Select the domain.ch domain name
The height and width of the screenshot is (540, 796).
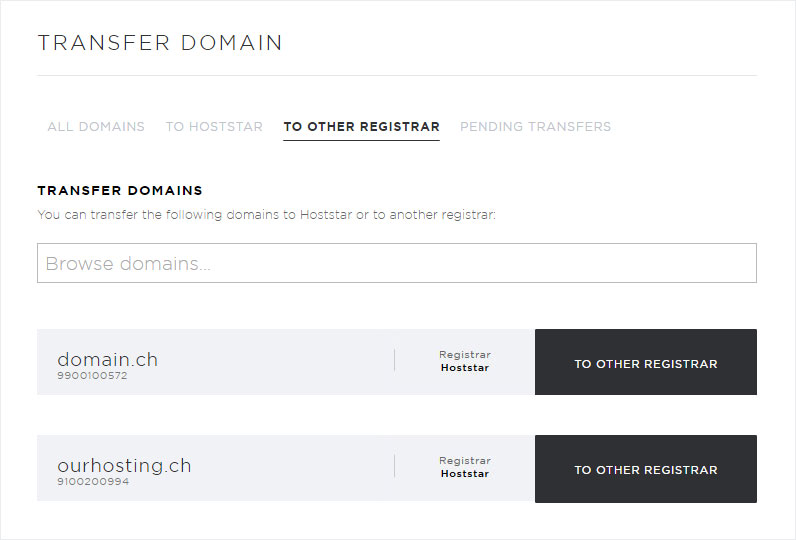point(108,359)
